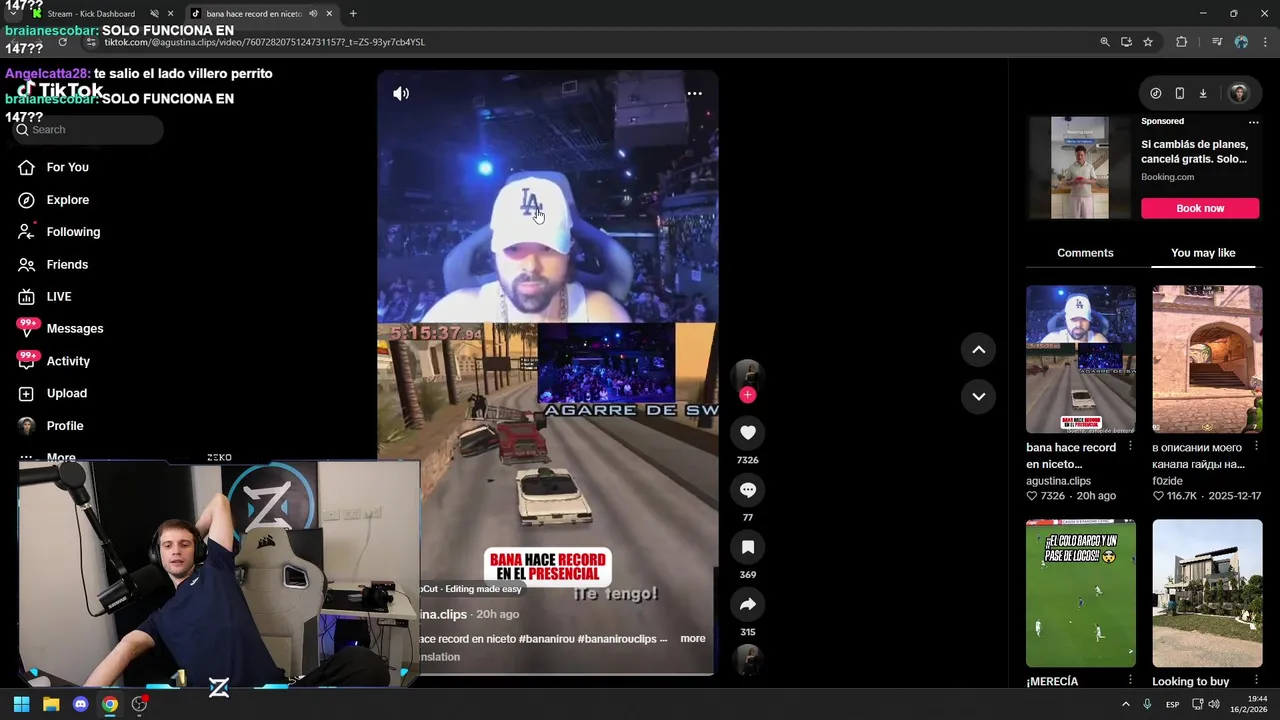Click the TikTok search field
Viewport: 1280px width, 720px height.
88,129
